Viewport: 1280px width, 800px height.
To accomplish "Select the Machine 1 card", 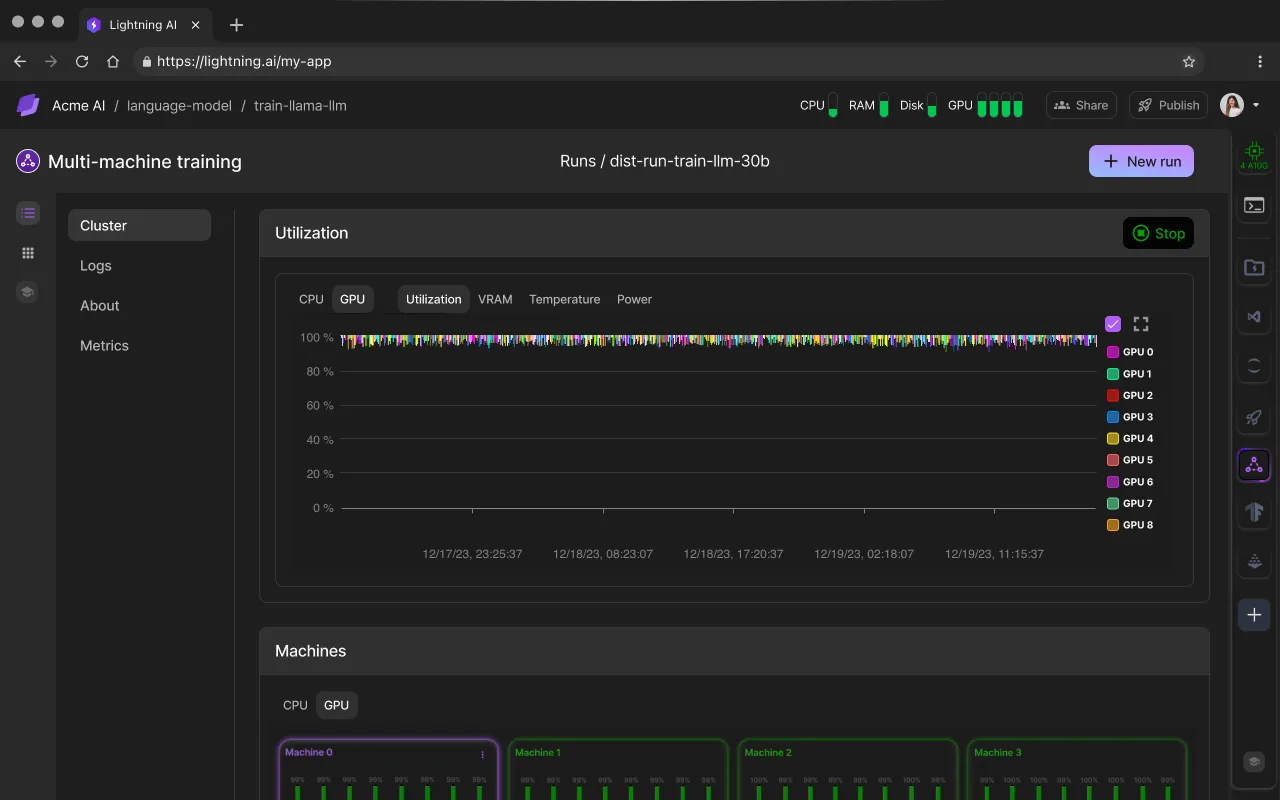I will tap(618, 769).
